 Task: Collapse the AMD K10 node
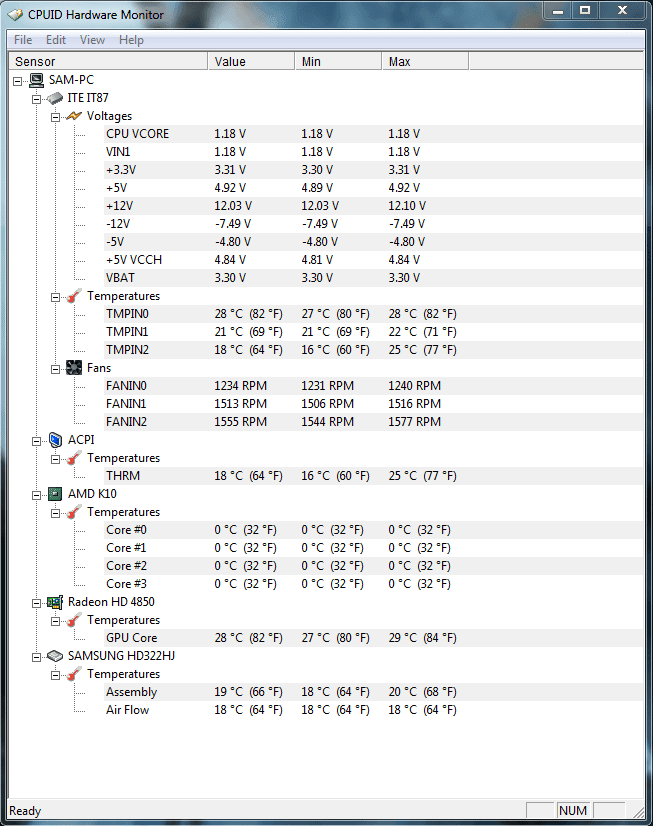pyautogui.click(x=36, y=495)
